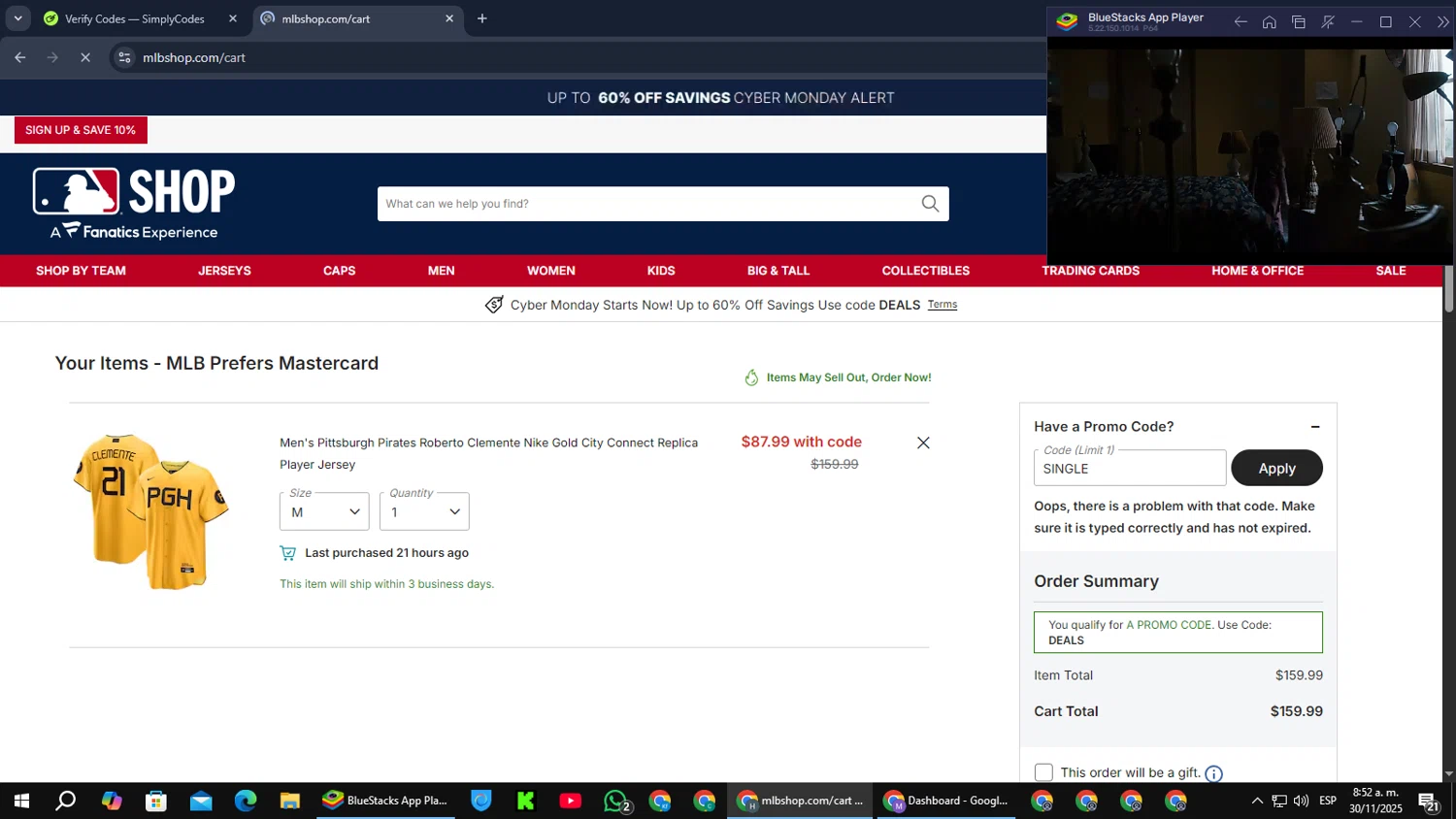
Task: Open the gift order info icon
Action: coord(1213,773)
